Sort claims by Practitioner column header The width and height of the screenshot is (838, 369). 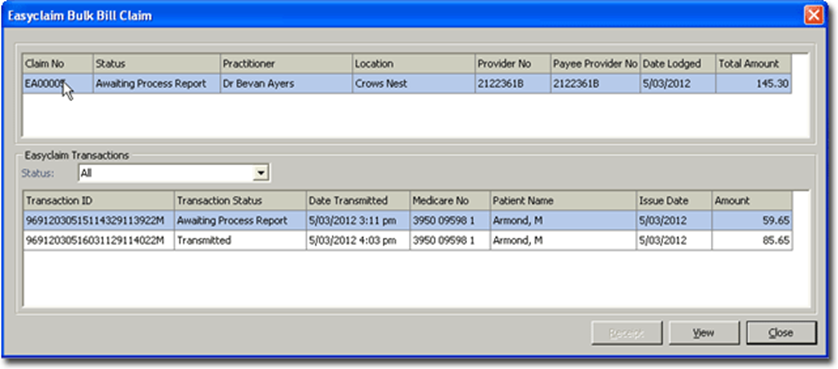click(286, 64)
